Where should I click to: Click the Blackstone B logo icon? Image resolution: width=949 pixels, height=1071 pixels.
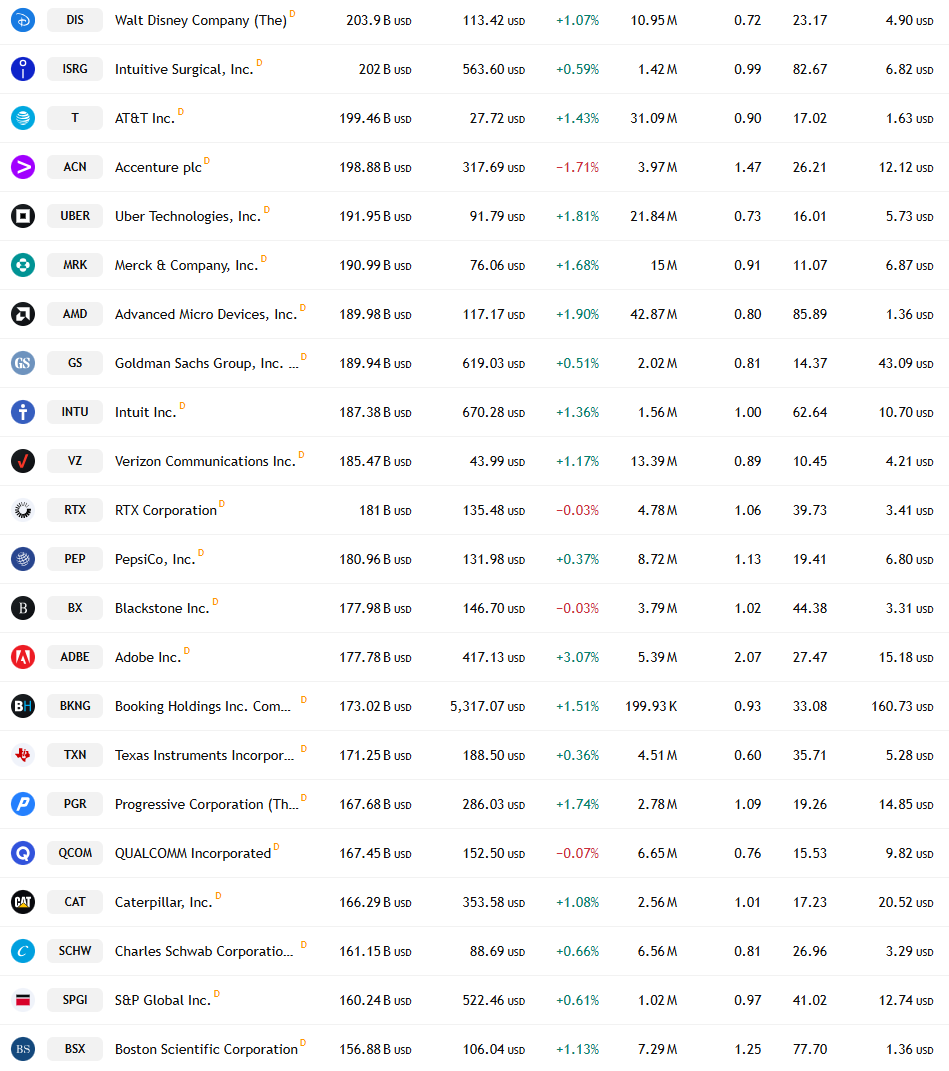[23, 608]
